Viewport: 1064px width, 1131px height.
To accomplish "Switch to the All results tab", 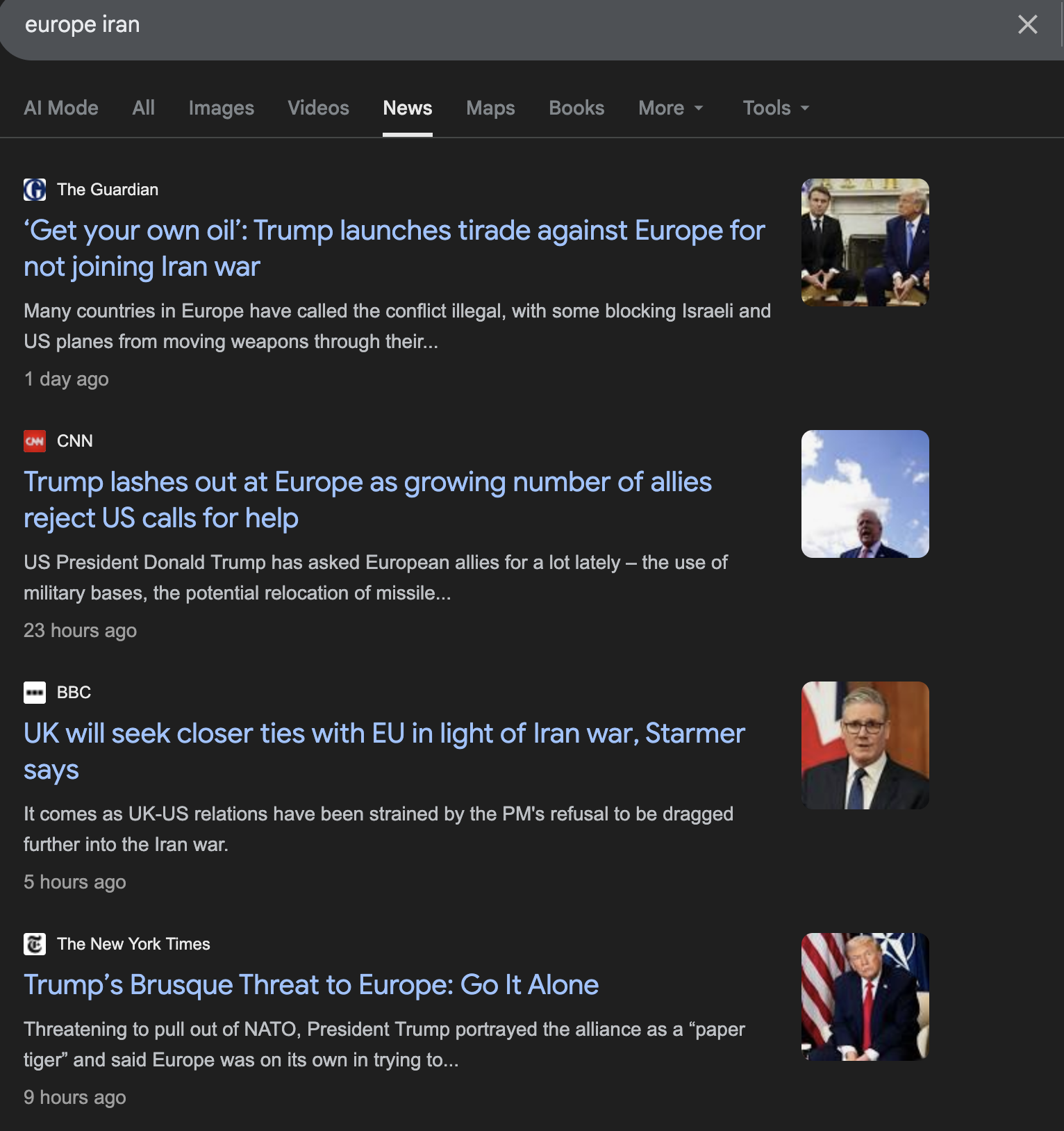I will (x=144, y=108).
